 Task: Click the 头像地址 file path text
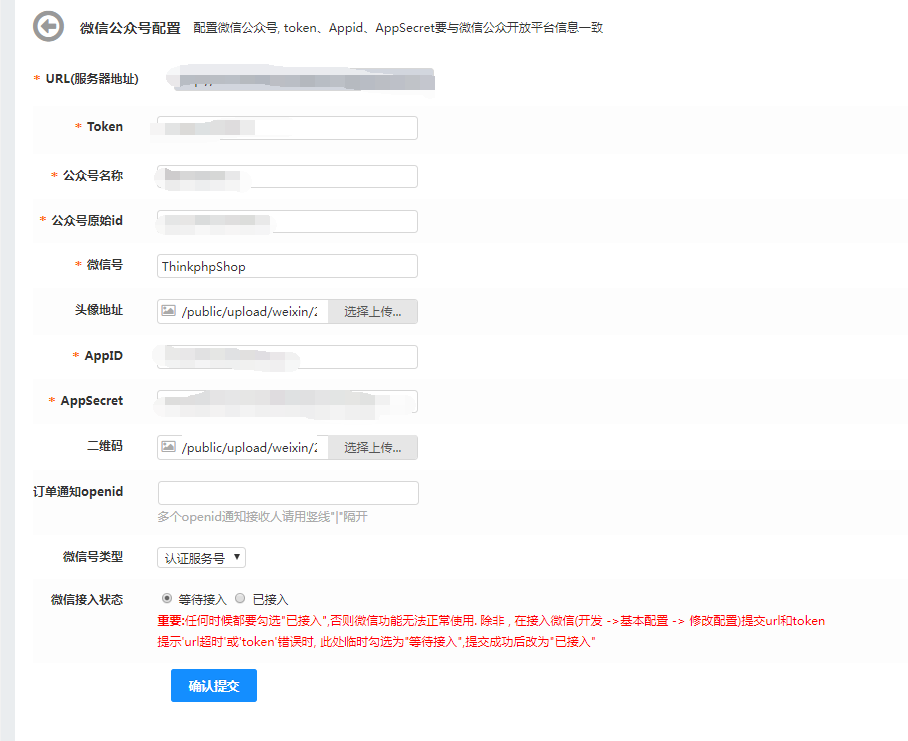click(250, 312)
